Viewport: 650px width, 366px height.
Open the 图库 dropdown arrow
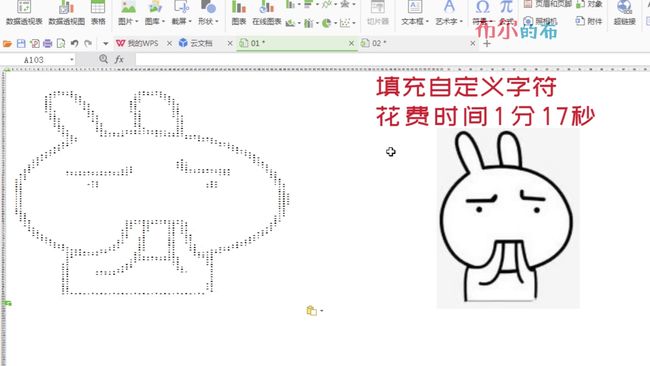tap(163, 22)
